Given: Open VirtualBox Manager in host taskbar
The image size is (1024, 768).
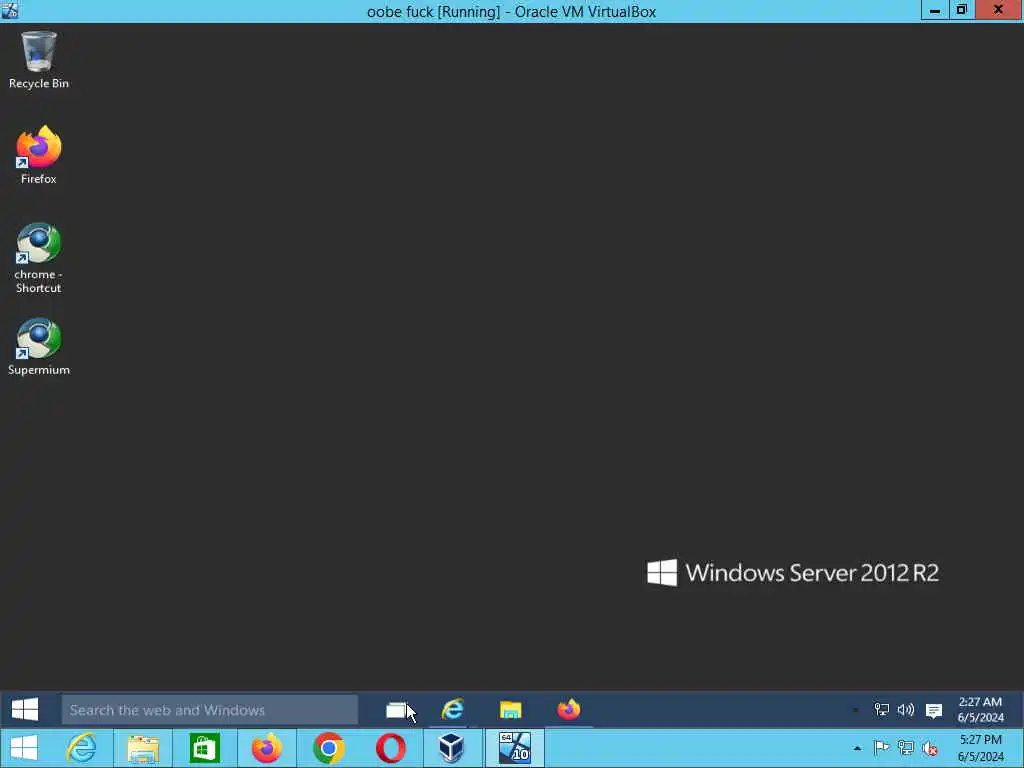Looking at the screenshot, I should pyautogui.click(x=451, y=748).
